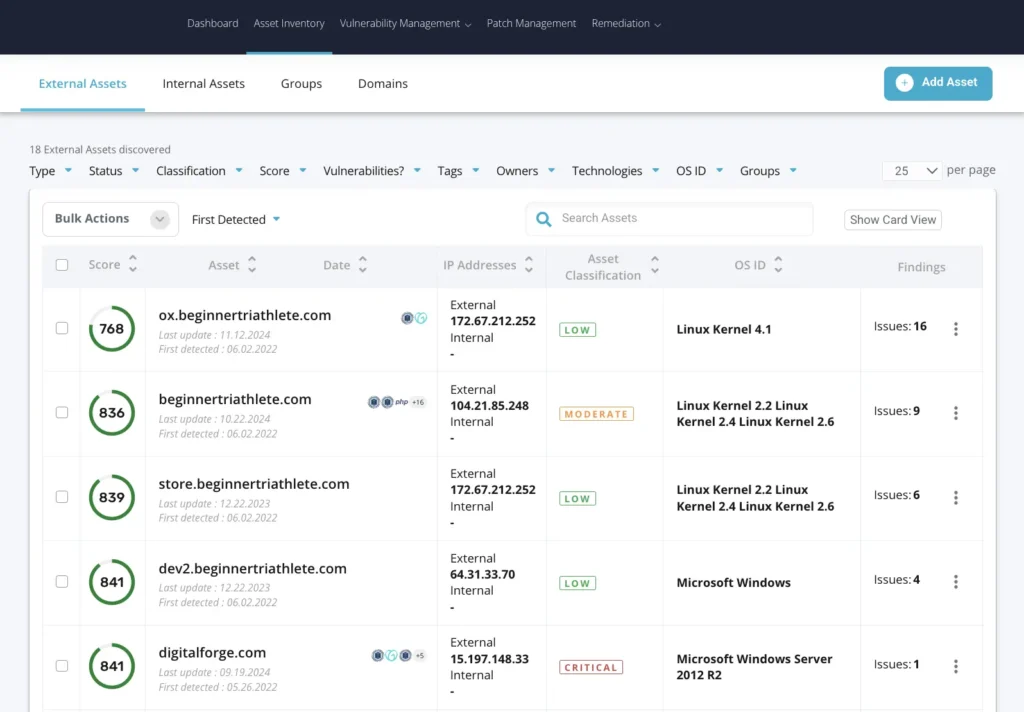
Task: Open the Vulnerability Management menu
Action: coord(404,23)
